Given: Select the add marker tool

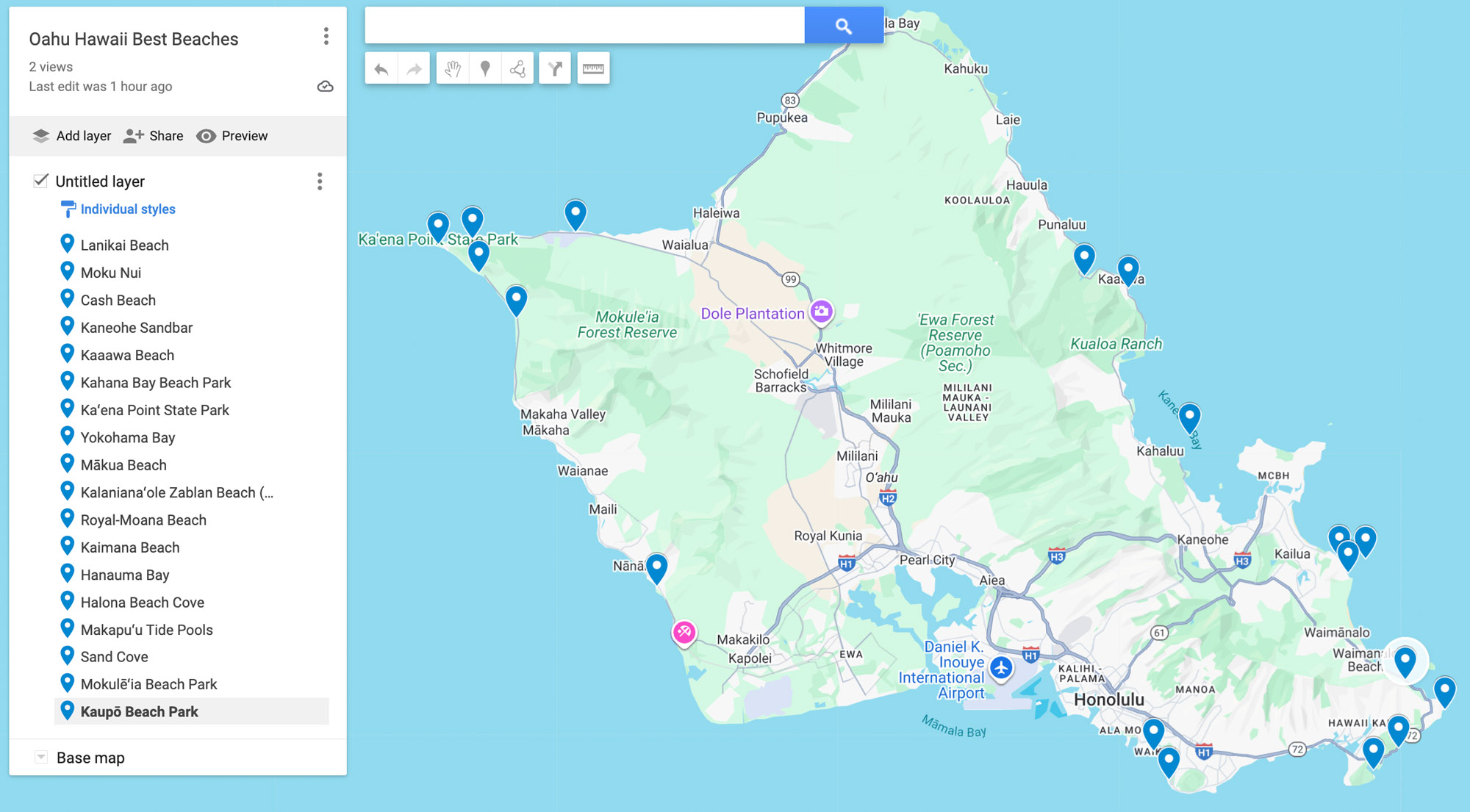Looking at the screenshot, I should click(485, 69).
